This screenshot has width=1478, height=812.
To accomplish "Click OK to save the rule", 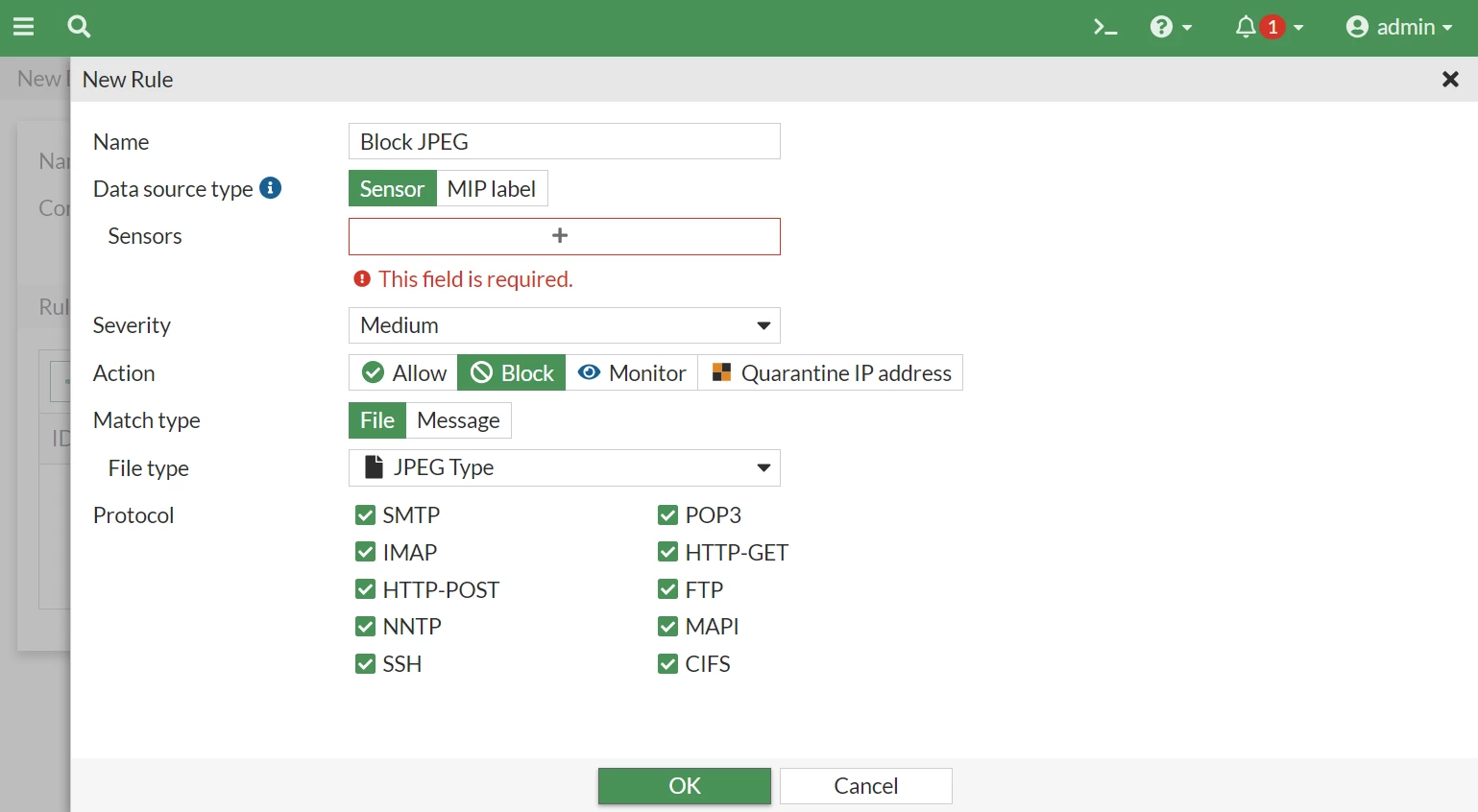I will 685,786.
